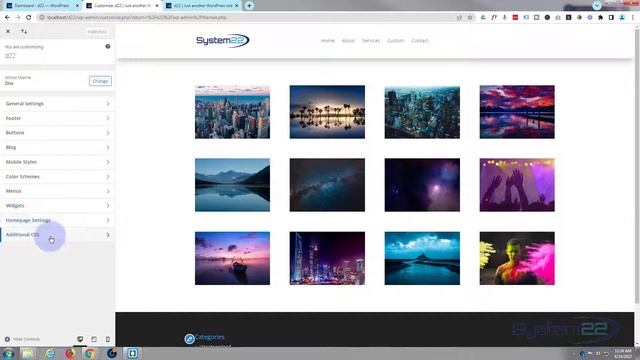Click the Categories footer heading
Viewport: 640px width, 360px height.
click(209, 337)
